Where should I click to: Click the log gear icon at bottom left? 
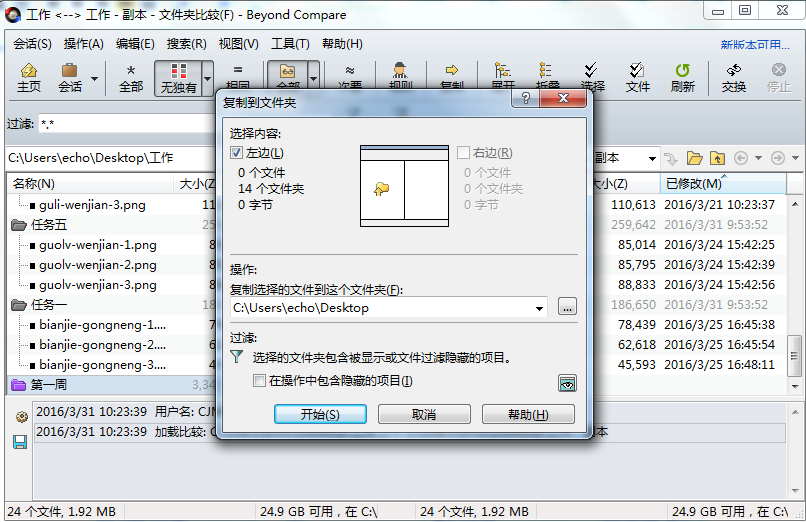pos(21,417)
